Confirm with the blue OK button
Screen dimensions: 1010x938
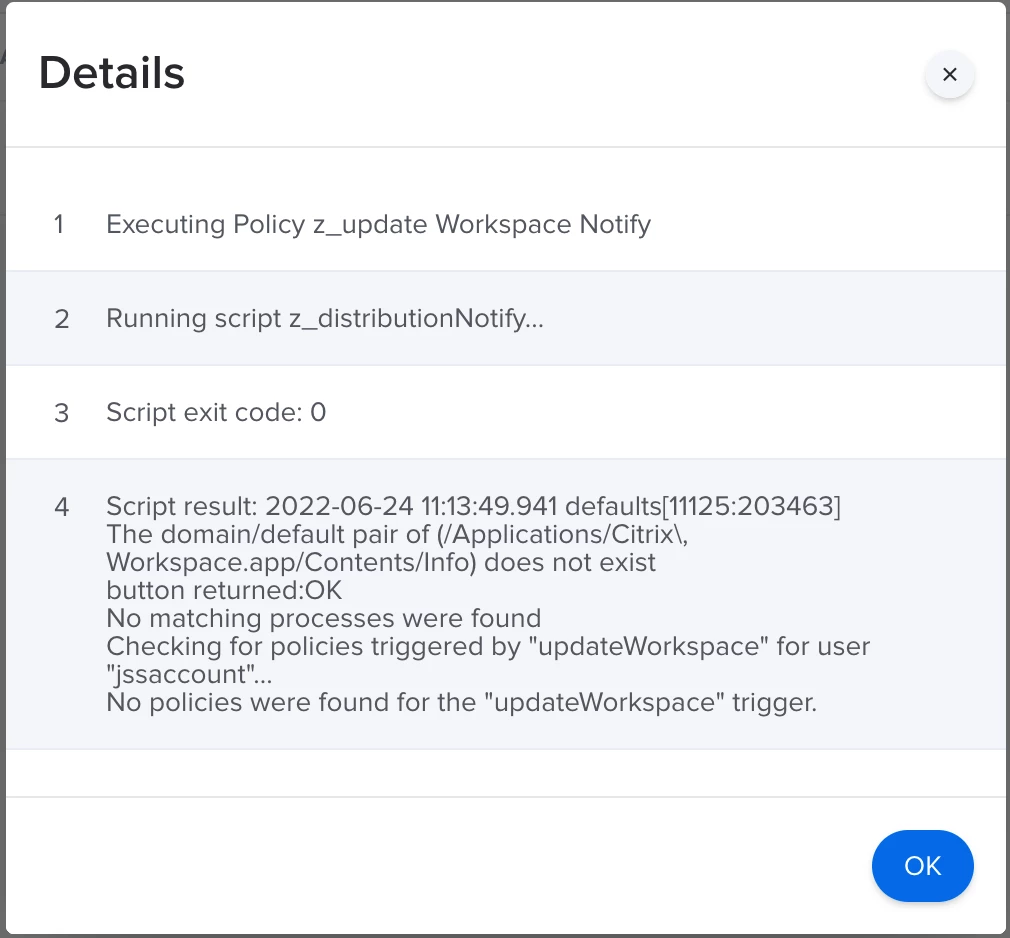pos(922,866)
